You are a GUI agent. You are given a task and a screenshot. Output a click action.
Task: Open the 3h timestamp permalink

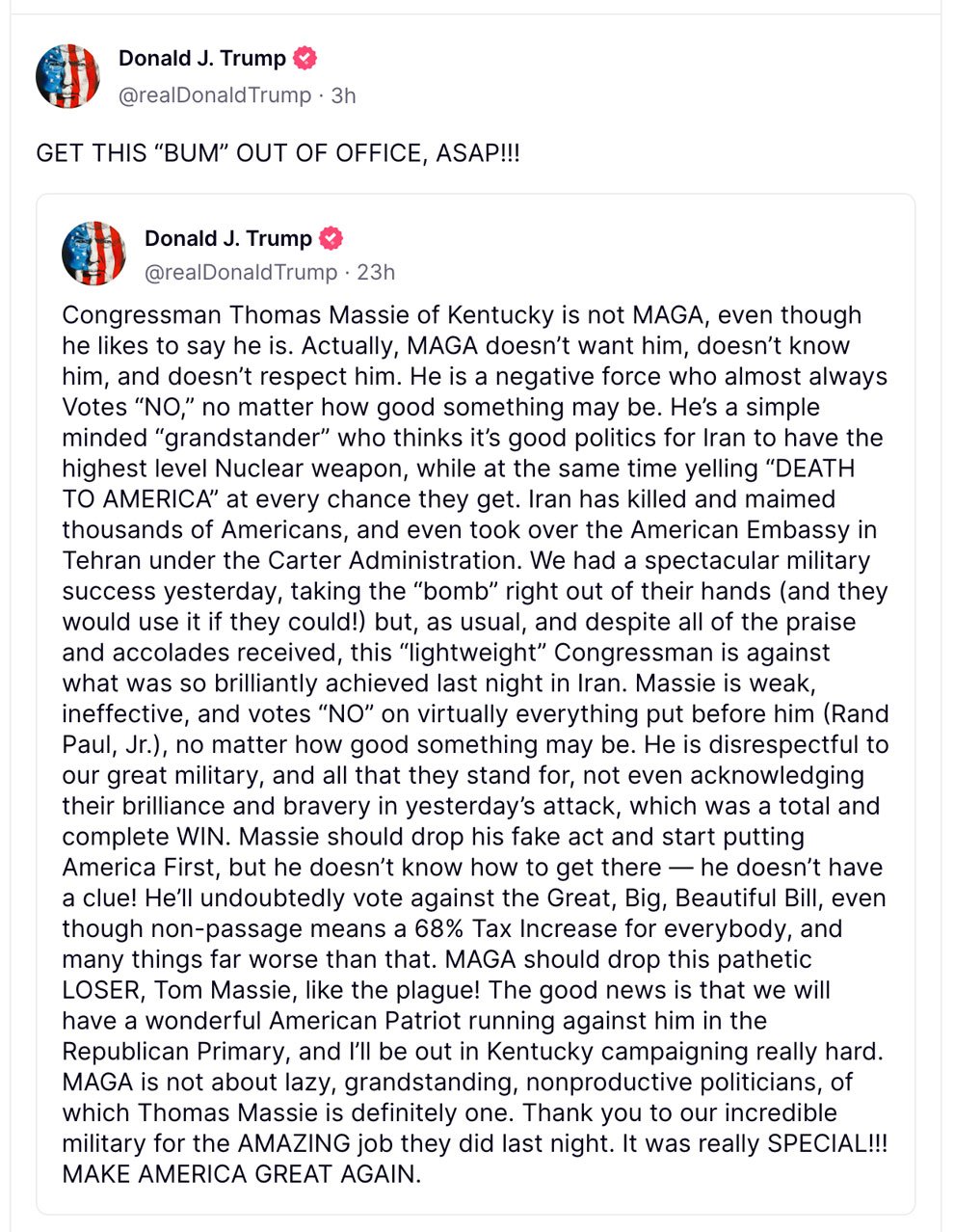(x=343, y=95)
